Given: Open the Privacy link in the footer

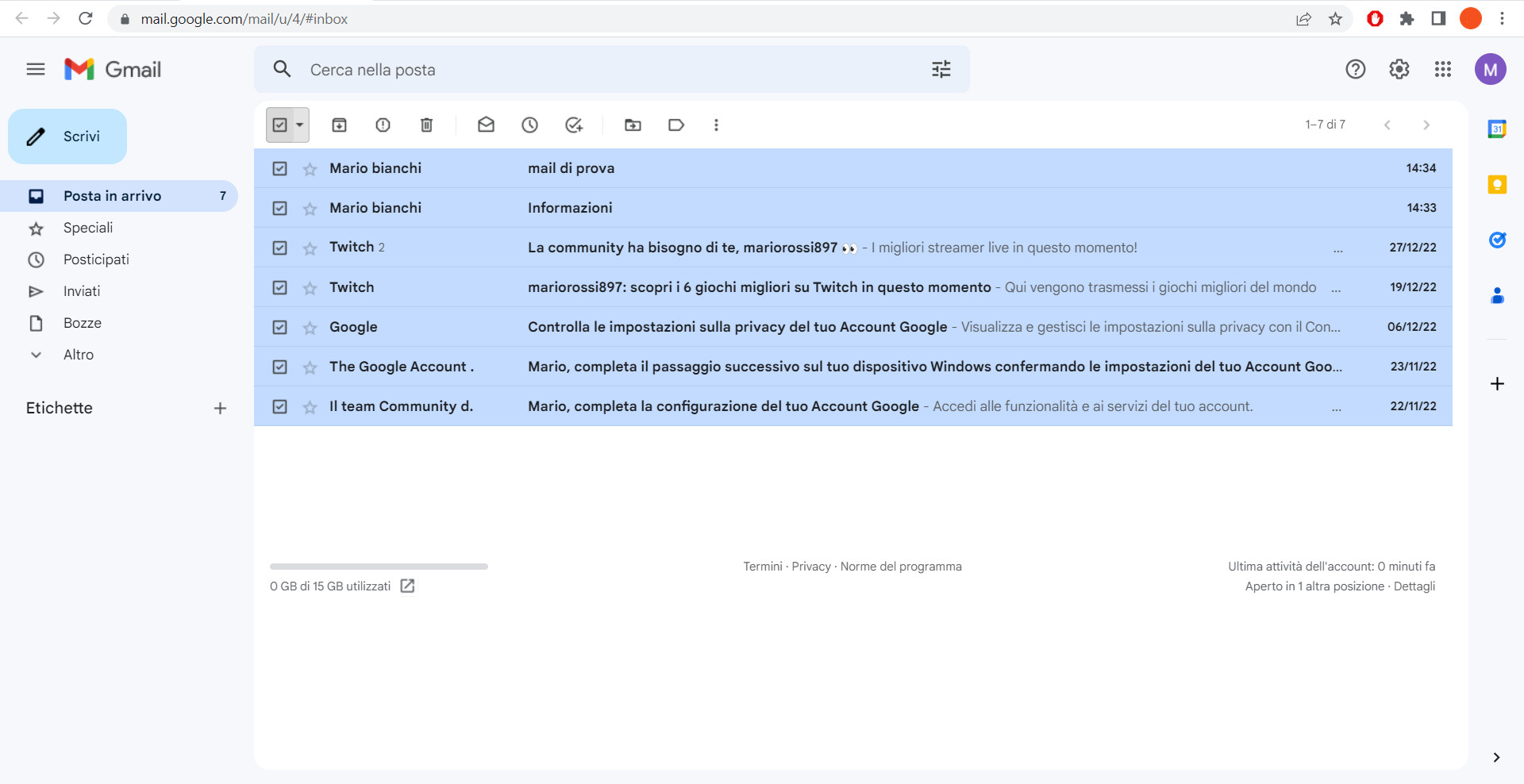Looking at the screenshot, I should pos(810,566).
